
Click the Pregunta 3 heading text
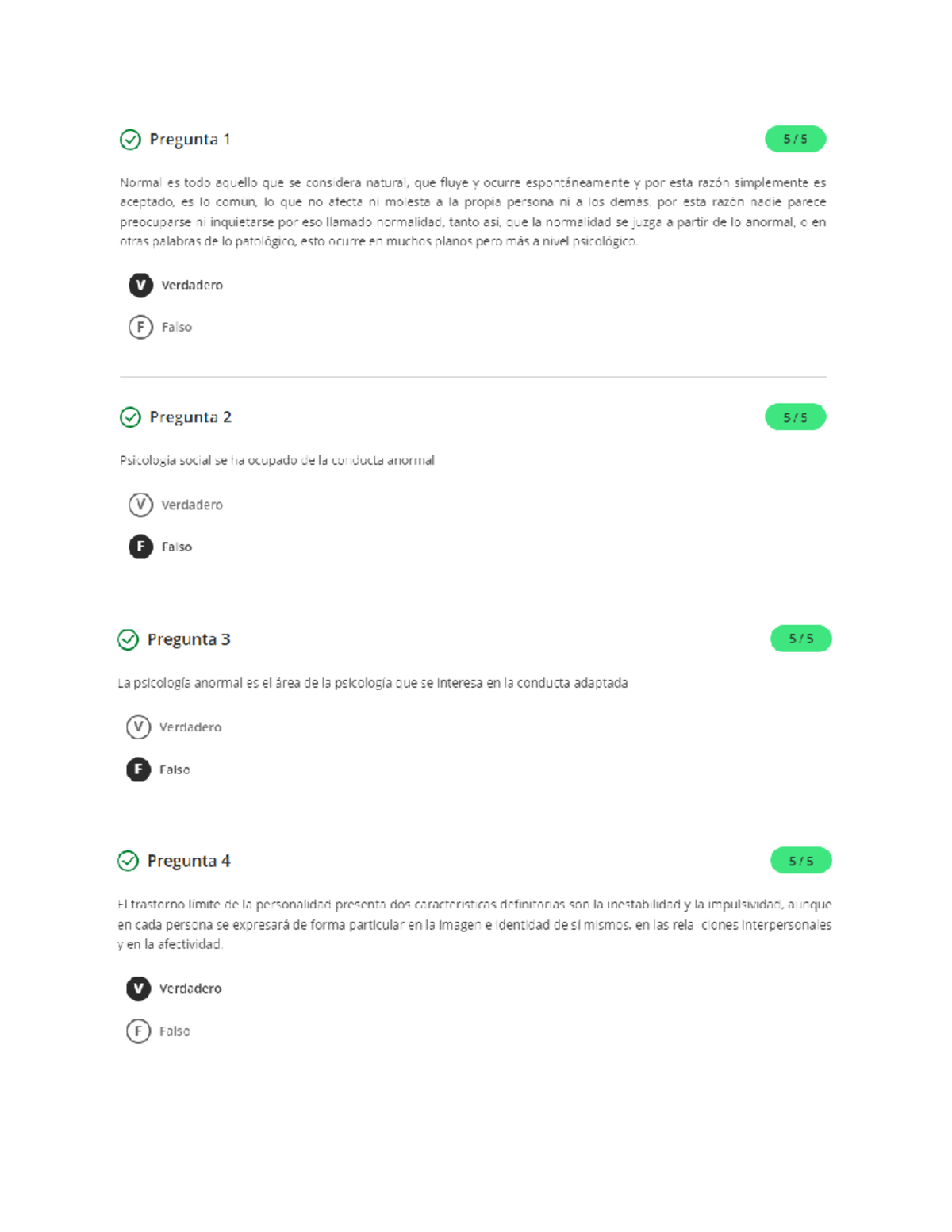pos(189,639)
